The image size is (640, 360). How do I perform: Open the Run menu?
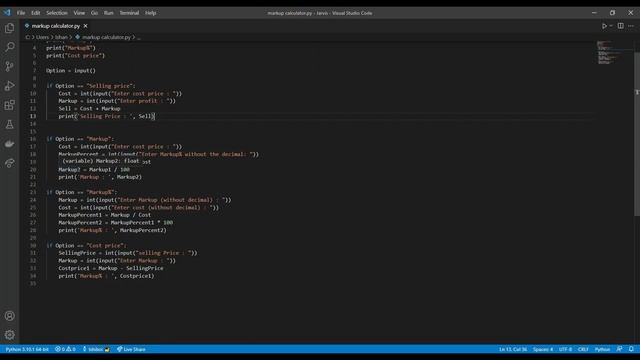click(x=109, y=13)
